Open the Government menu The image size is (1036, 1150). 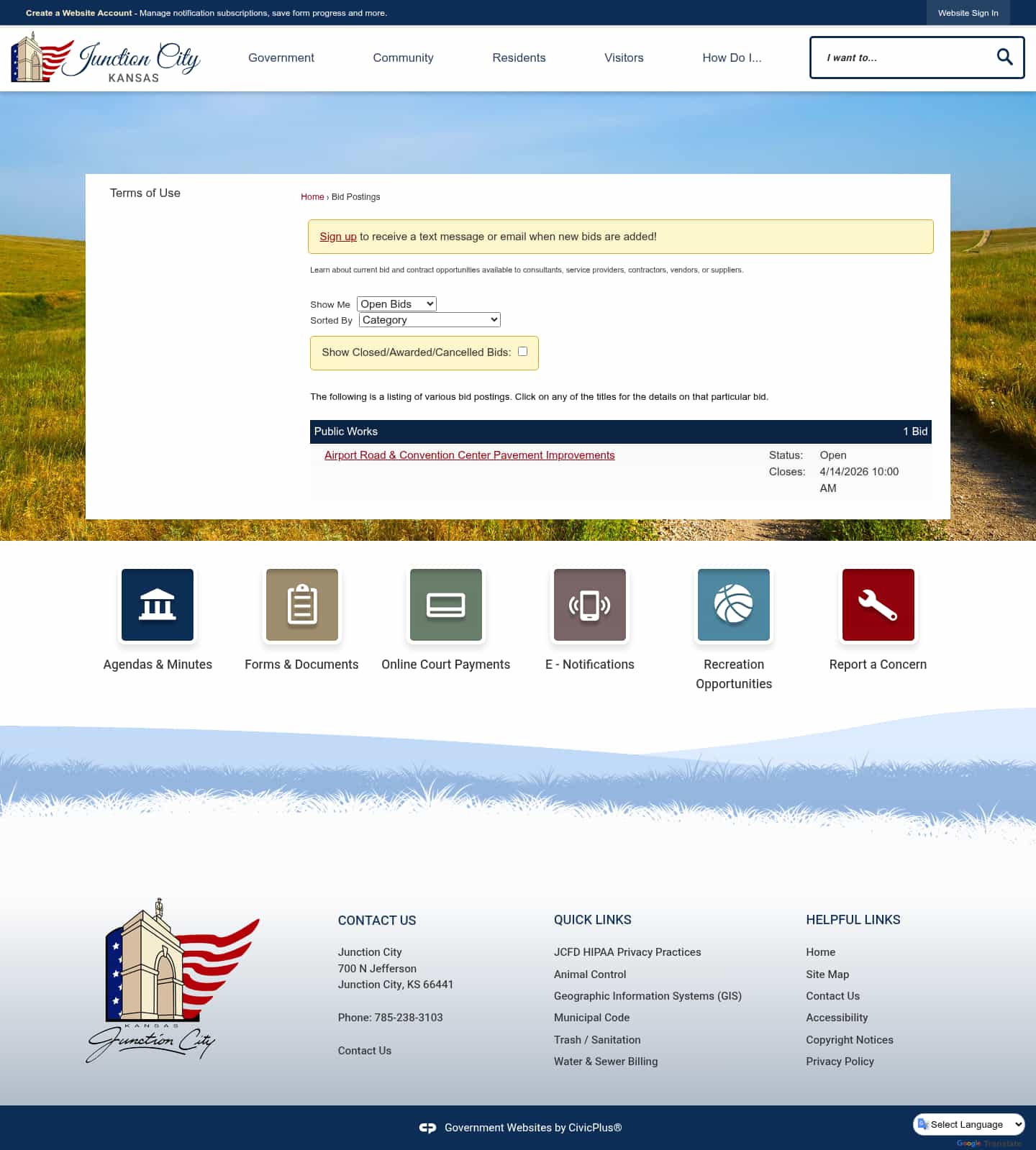coord(281,58)
